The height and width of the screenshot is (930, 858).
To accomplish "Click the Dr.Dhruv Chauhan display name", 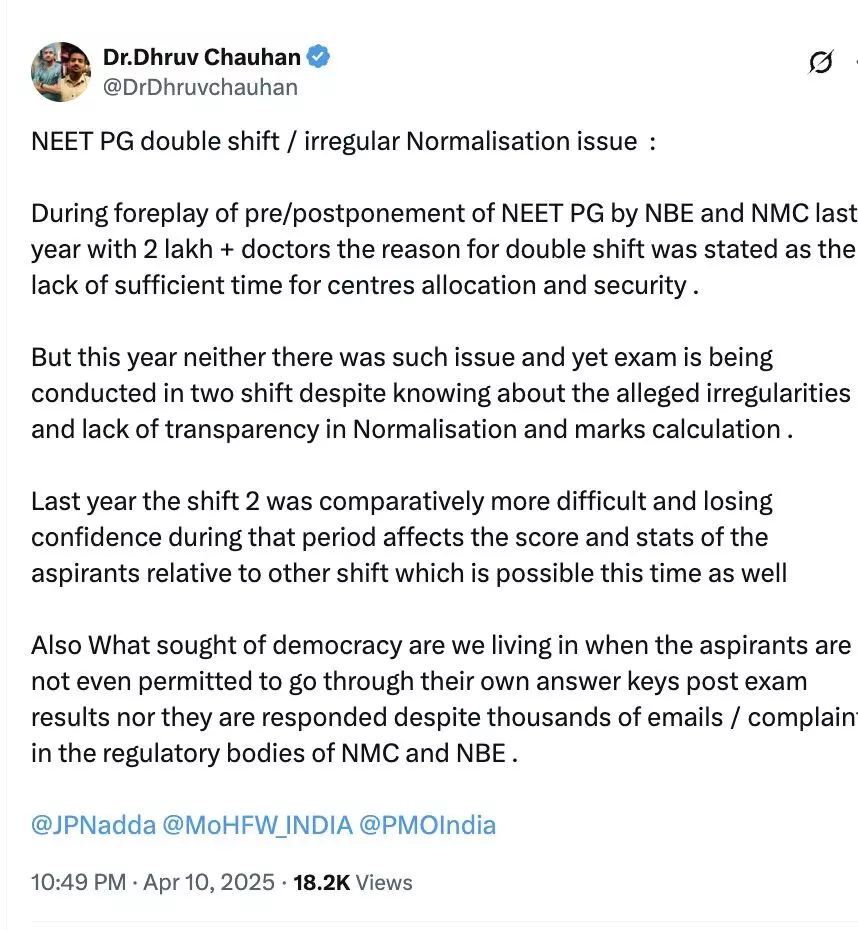I will [203, 58].
